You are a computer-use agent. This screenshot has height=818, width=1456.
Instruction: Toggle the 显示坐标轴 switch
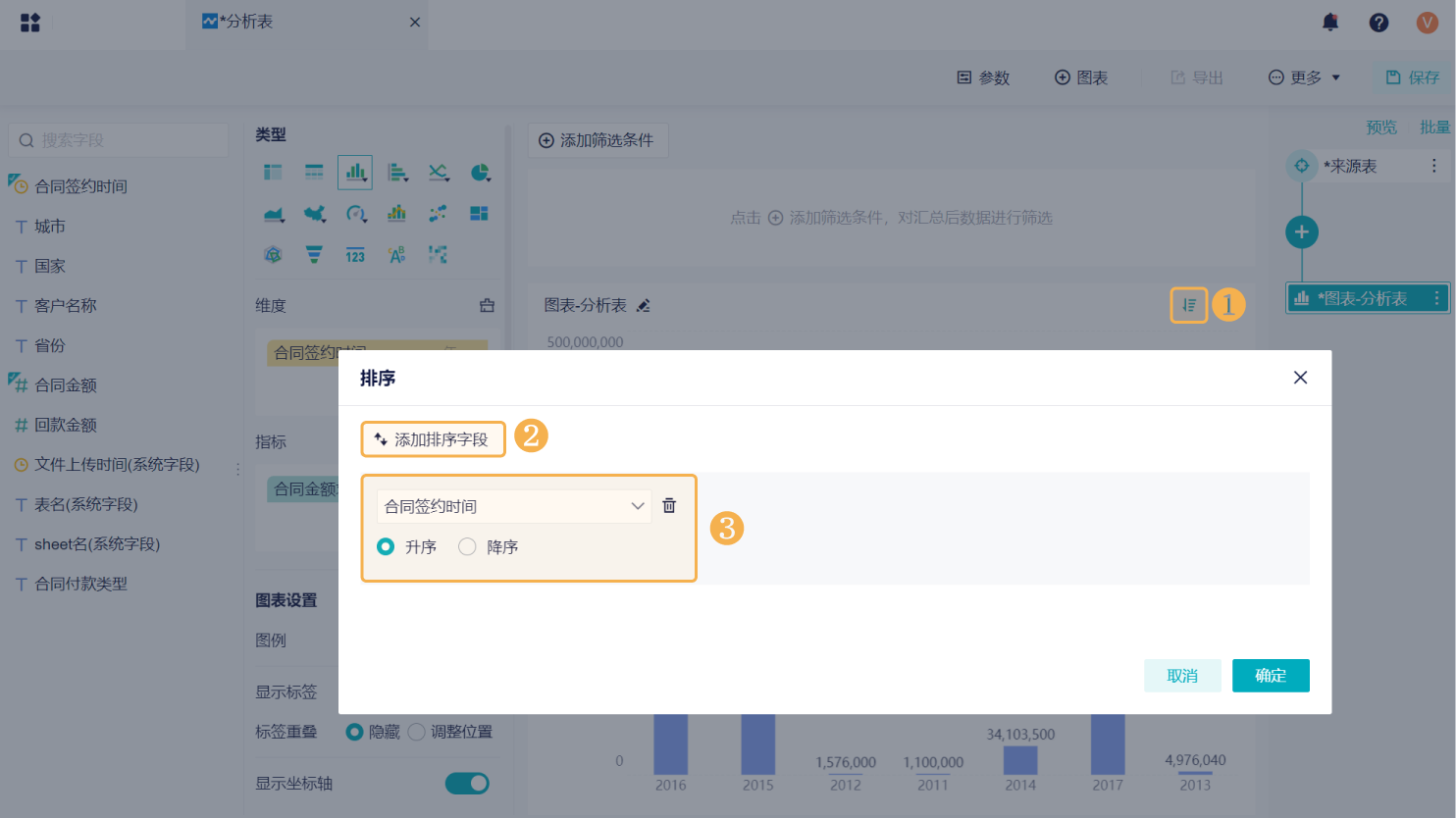(467, 783)
